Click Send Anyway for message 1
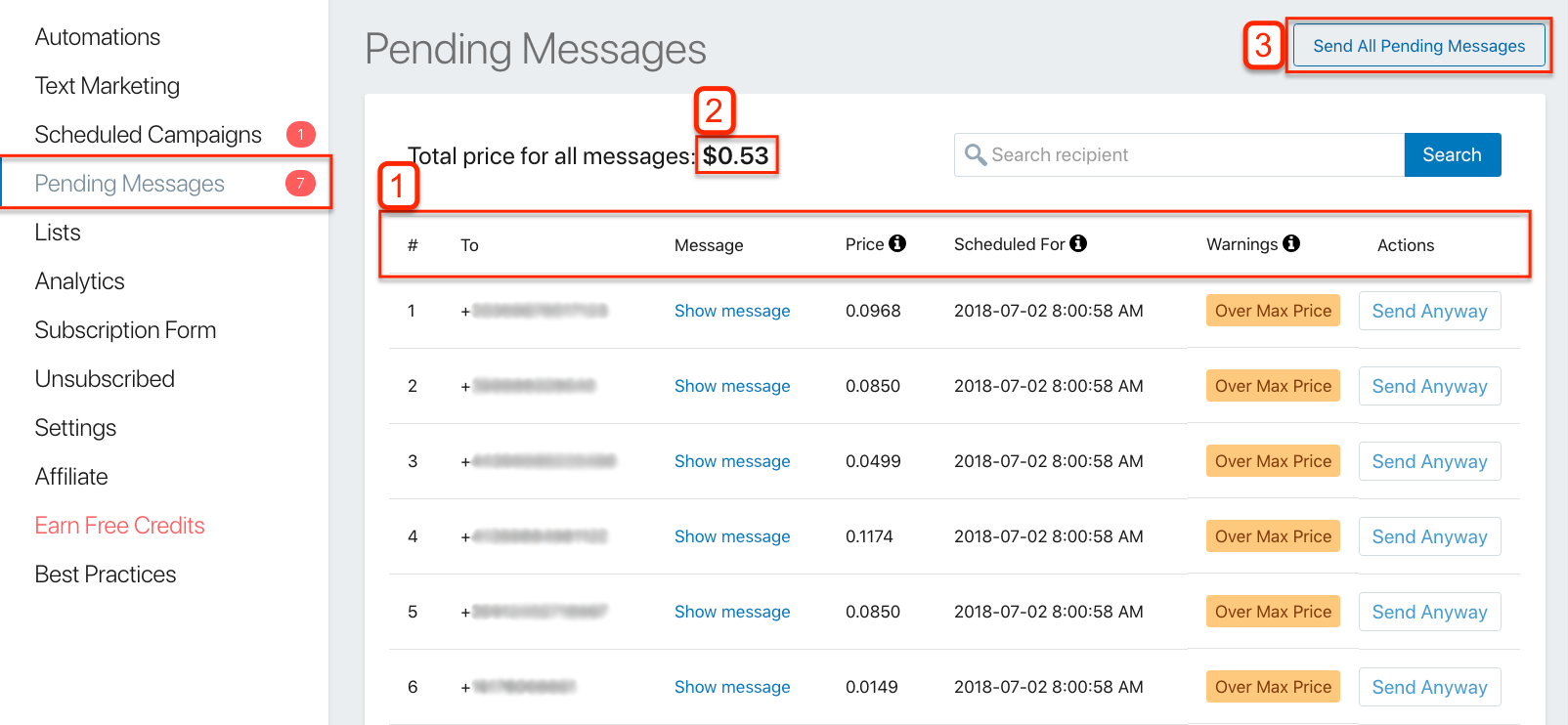This screenshot has width=1568, height=725. [x=1429, y=310]
